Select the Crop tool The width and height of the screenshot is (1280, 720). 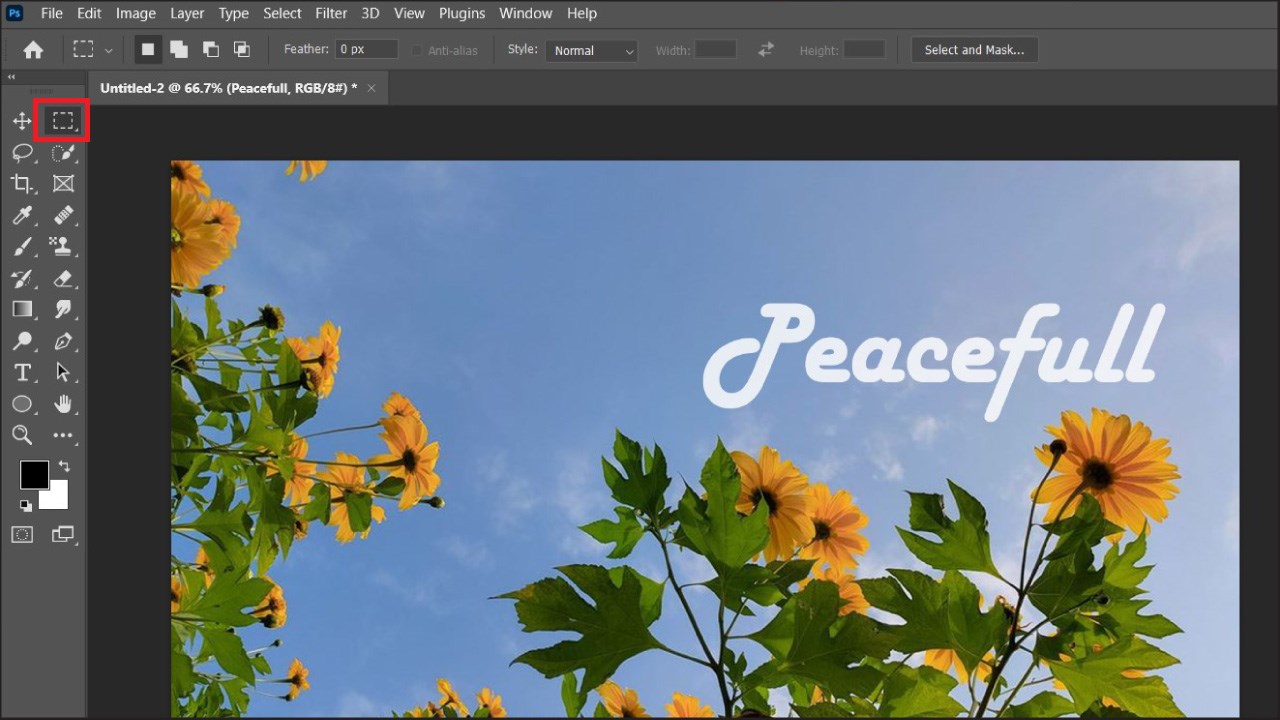pos(22,184)
